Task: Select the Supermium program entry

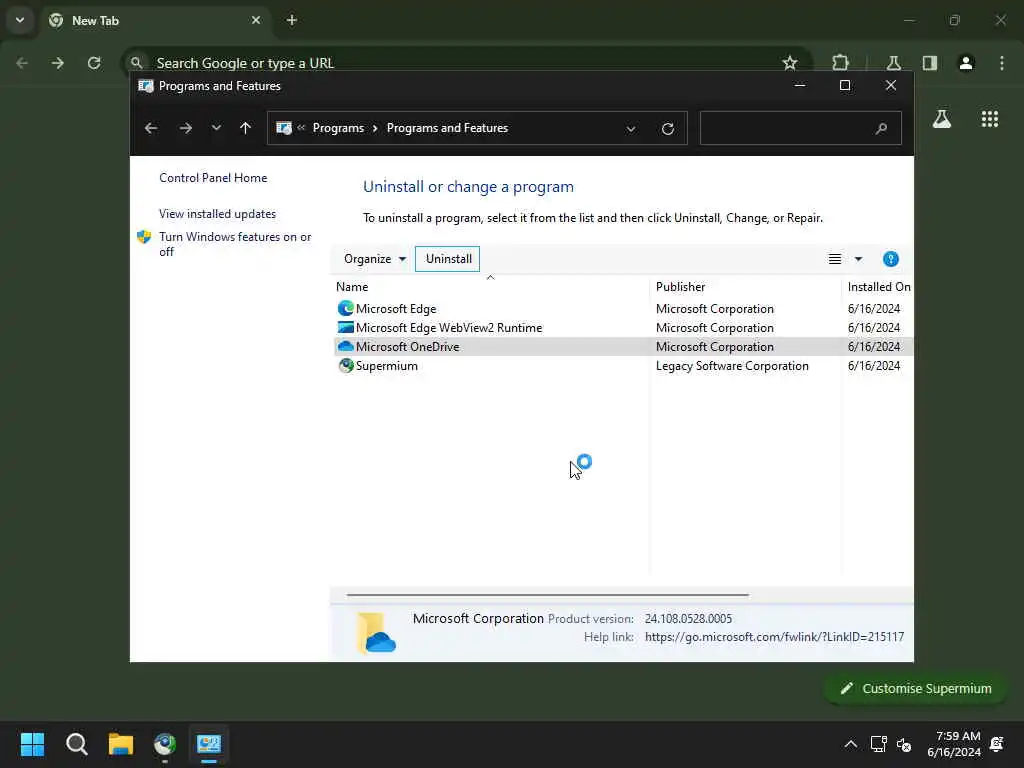Action: [624, 366]
